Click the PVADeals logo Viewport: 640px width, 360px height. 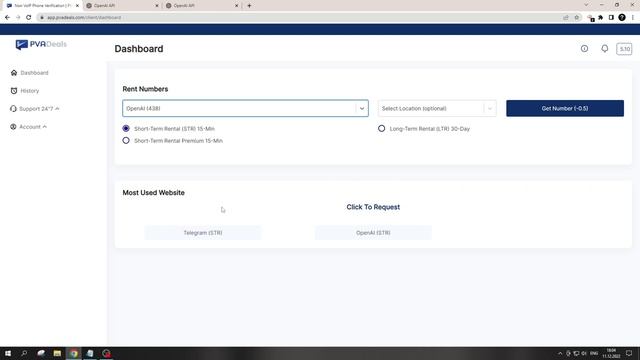(41, 44)
